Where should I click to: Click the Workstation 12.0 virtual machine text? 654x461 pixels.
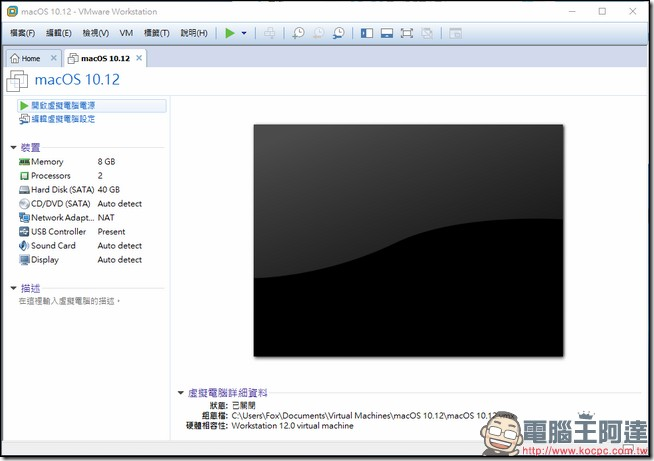point(292,426)
